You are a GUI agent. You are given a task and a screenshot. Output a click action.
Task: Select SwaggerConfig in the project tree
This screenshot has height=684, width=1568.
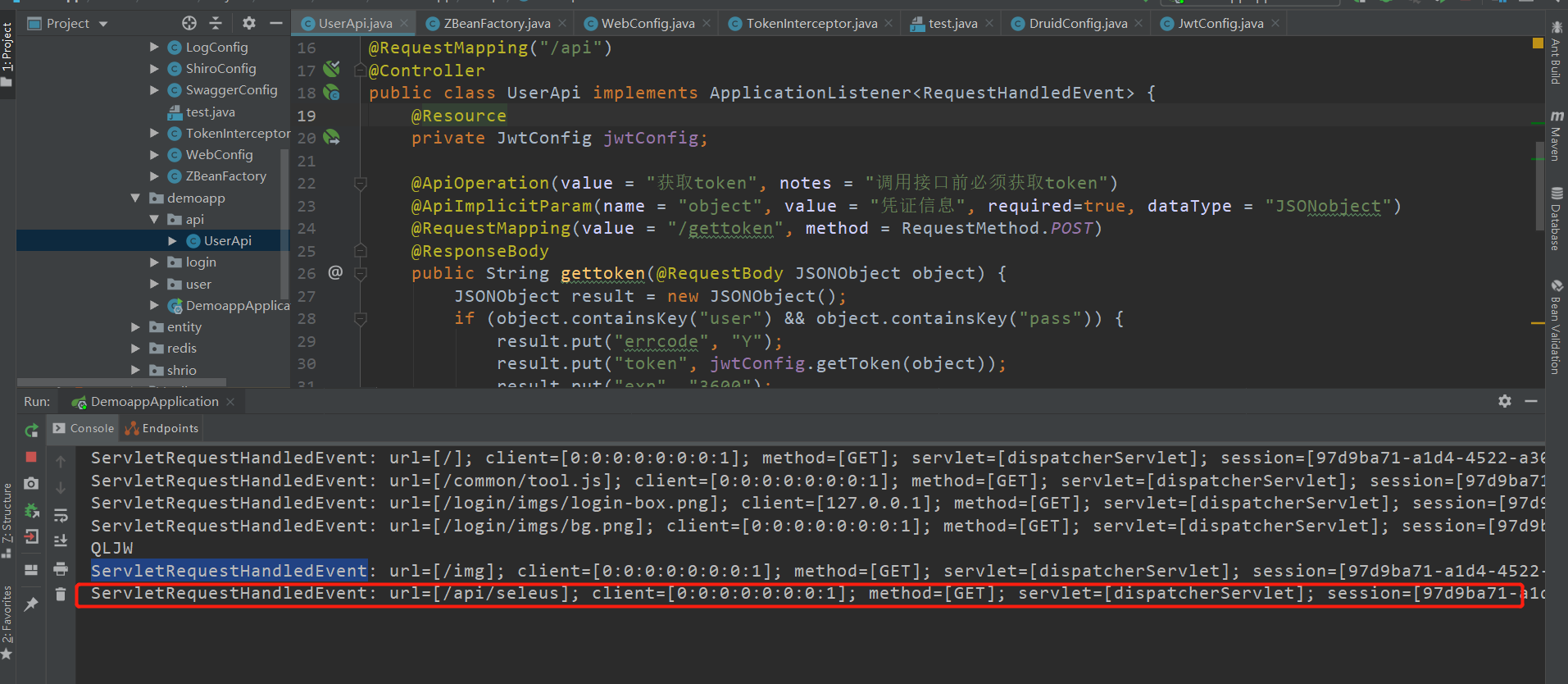[222, 90]
